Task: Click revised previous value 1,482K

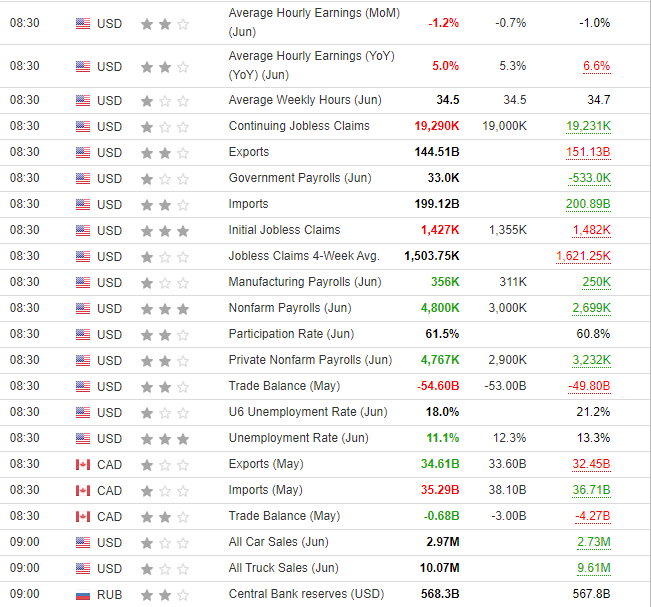Action: tap(592, 230)
